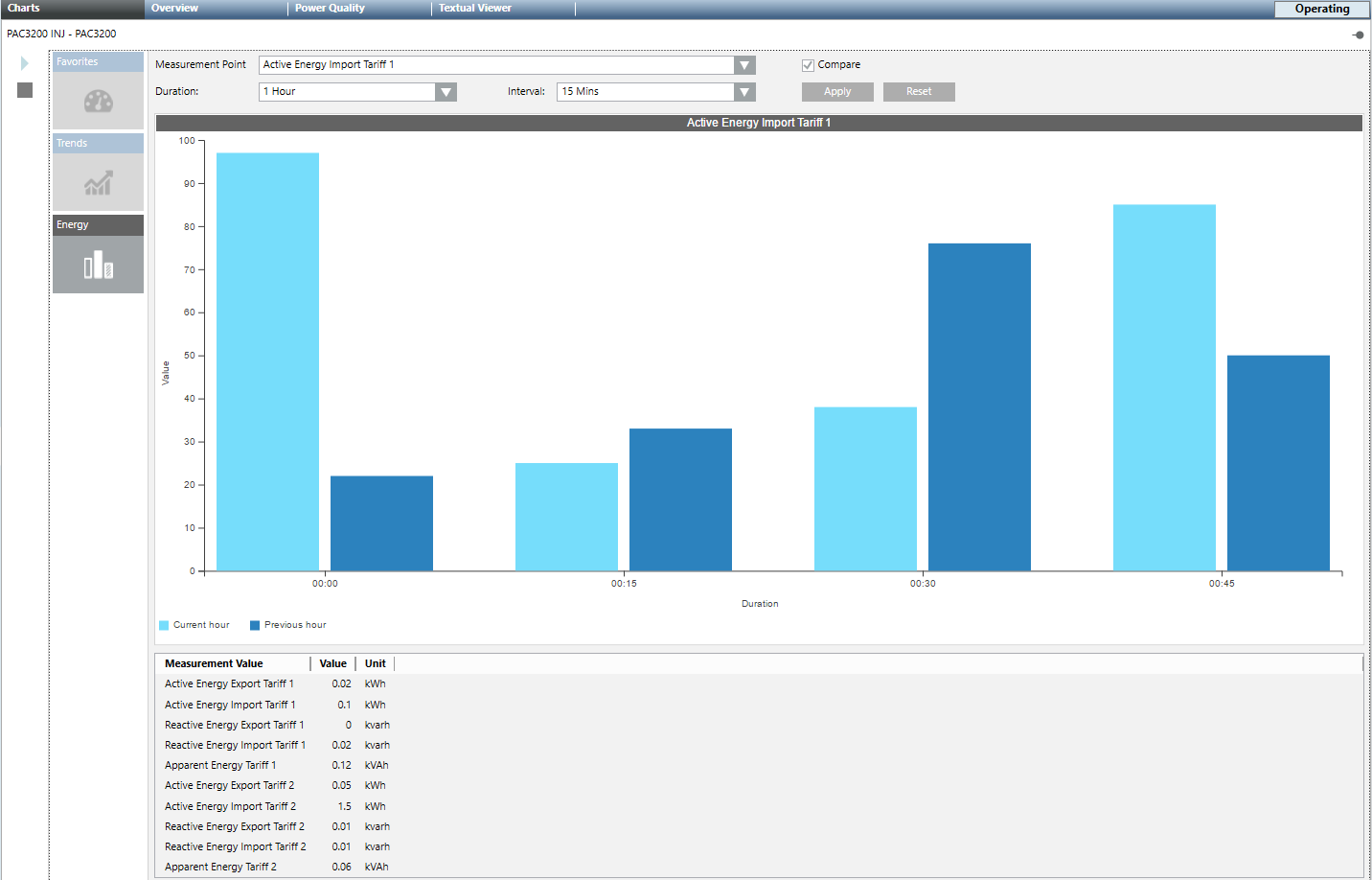Open the Interval dropdown
Image resolution: width=1372 pixels, height=880 pixels.
[x=744, y=92]
